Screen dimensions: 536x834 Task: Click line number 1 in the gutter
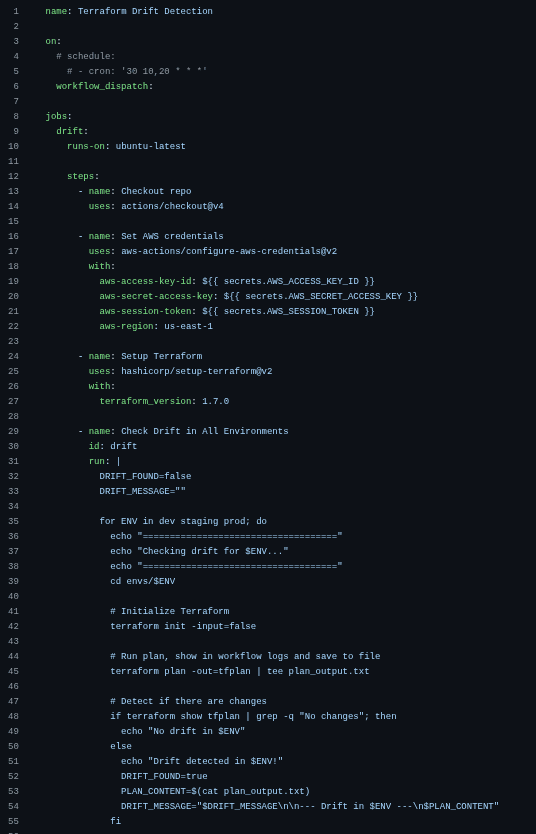(x=16, y=11)
